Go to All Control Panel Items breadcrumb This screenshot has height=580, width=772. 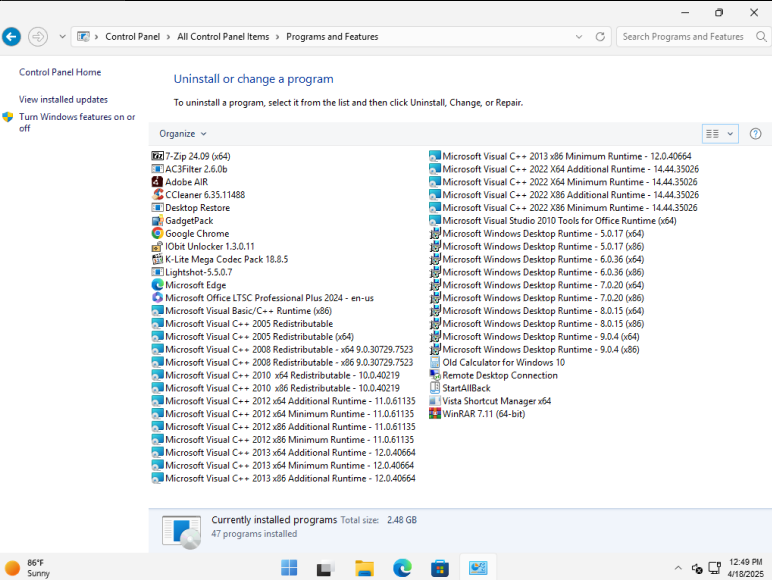pos(223,37)
